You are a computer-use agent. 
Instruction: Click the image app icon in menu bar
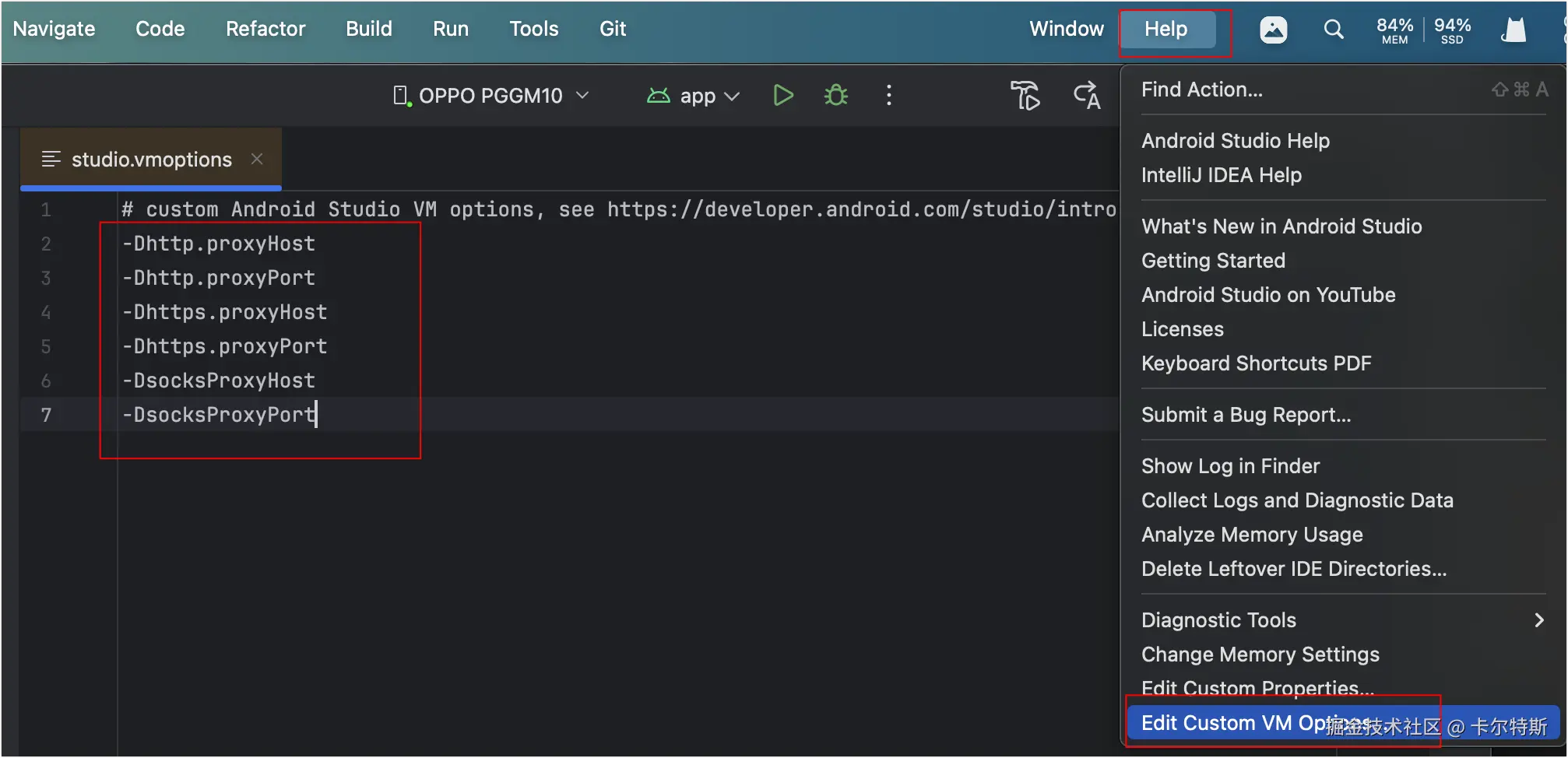1274,30
